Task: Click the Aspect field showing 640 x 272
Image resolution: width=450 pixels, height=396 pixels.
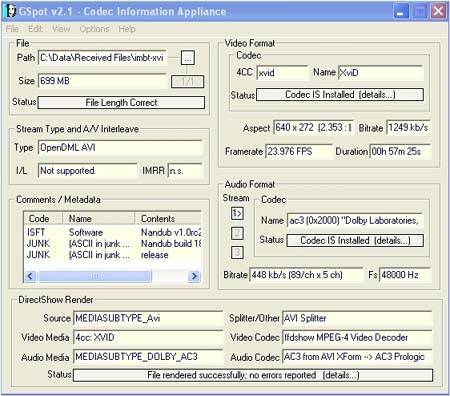Action: tap(313, 128)
